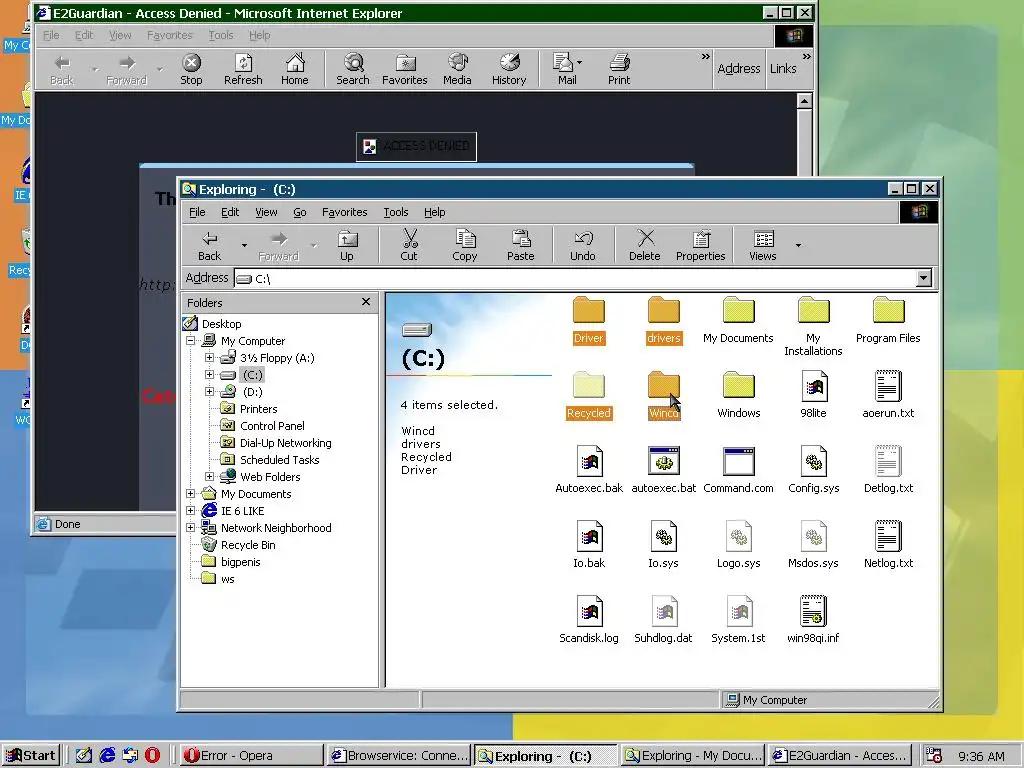Select Printers in folder tree
The image size is (1024, 768).
click(259, 409)
